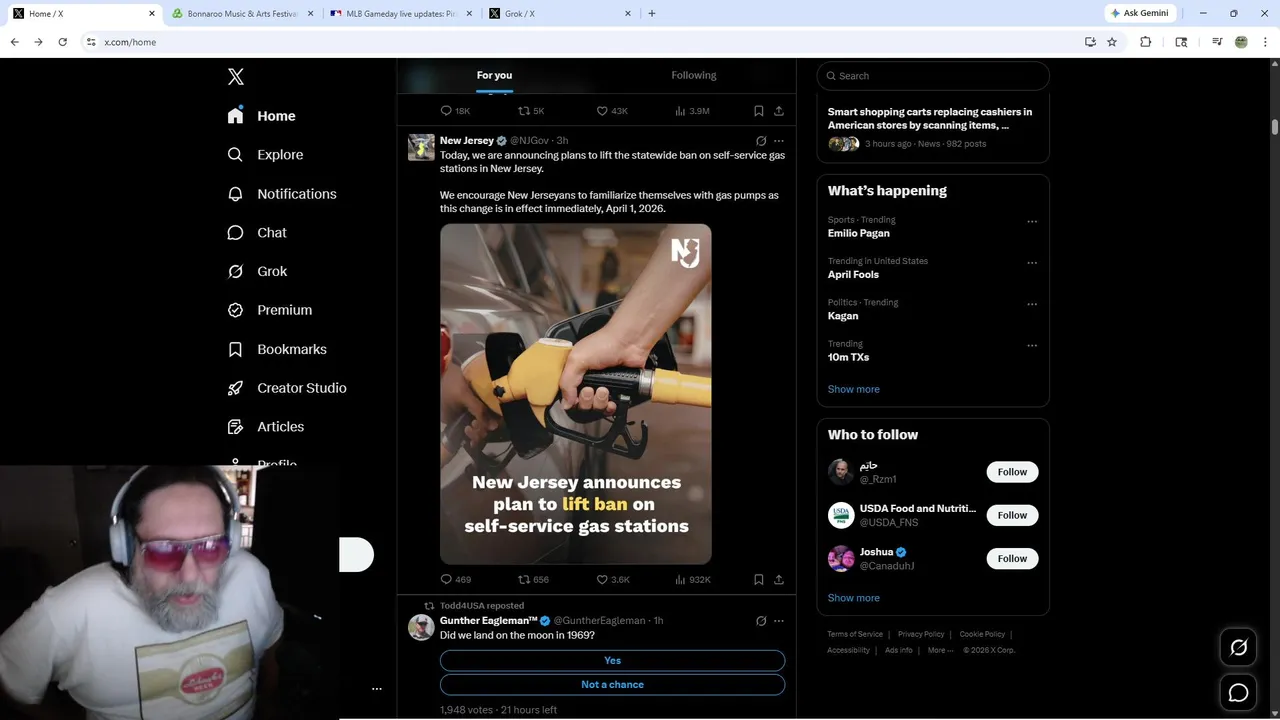Close the Home / X browser tab

[152, 14]
